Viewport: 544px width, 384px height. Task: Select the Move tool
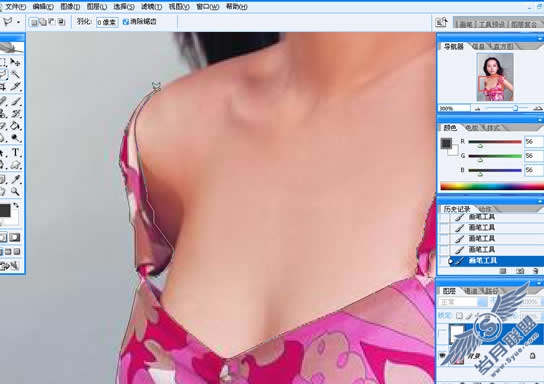pos(15,62)
